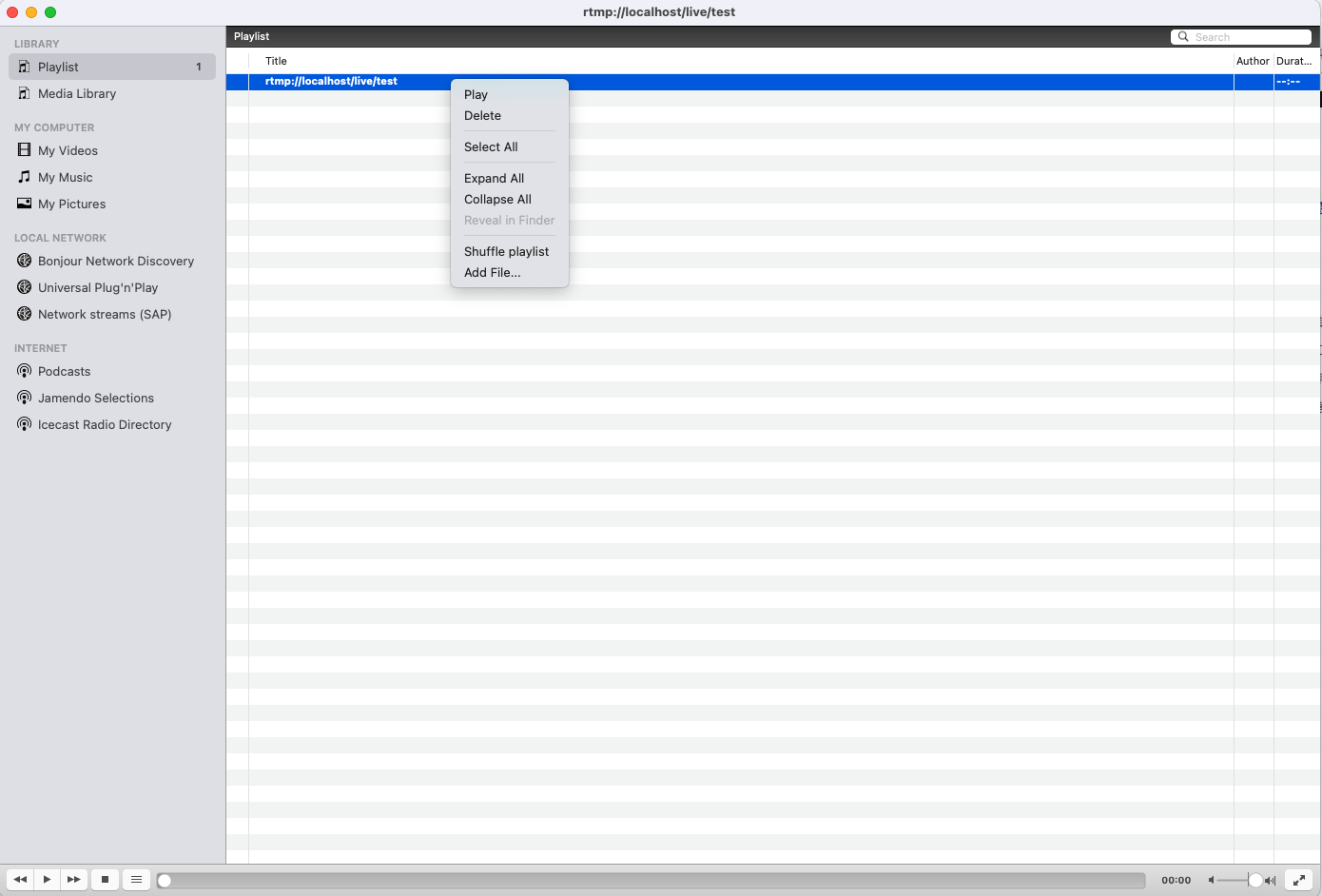Delete the selected stream via context menu
This screenshot has height=896, width=1322.
click(482, 115)
